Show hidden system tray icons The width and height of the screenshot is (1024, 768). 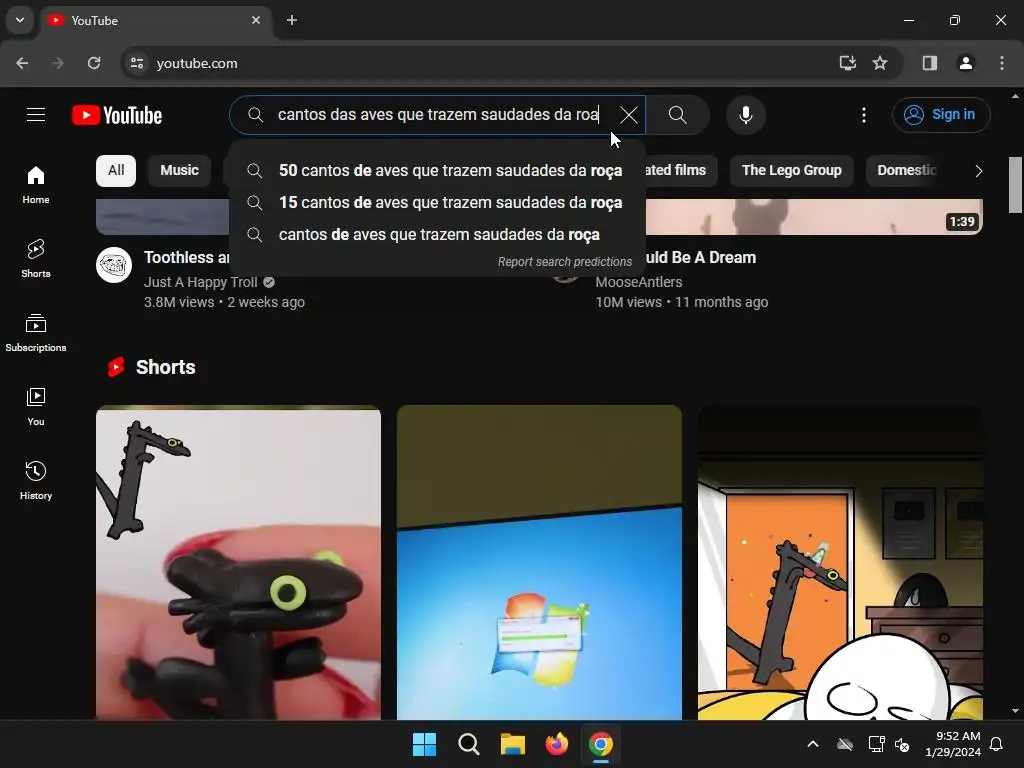click(x=813, y=744)
